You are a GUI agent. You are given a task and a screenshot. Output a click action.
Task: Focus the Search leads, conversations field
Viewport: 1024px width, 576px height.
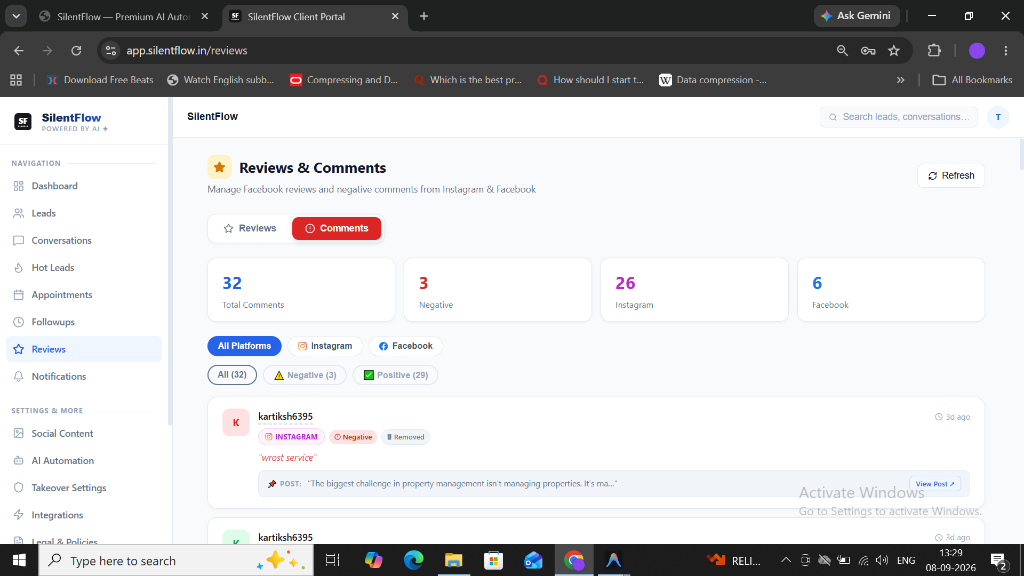[899, 117]
